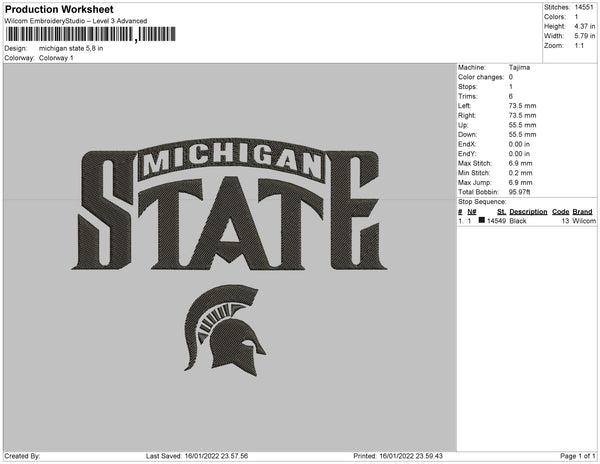Click the embroidered MICHIGAN banner text
The height and width of the screenshot is (464, 600).
pos(232,160)
